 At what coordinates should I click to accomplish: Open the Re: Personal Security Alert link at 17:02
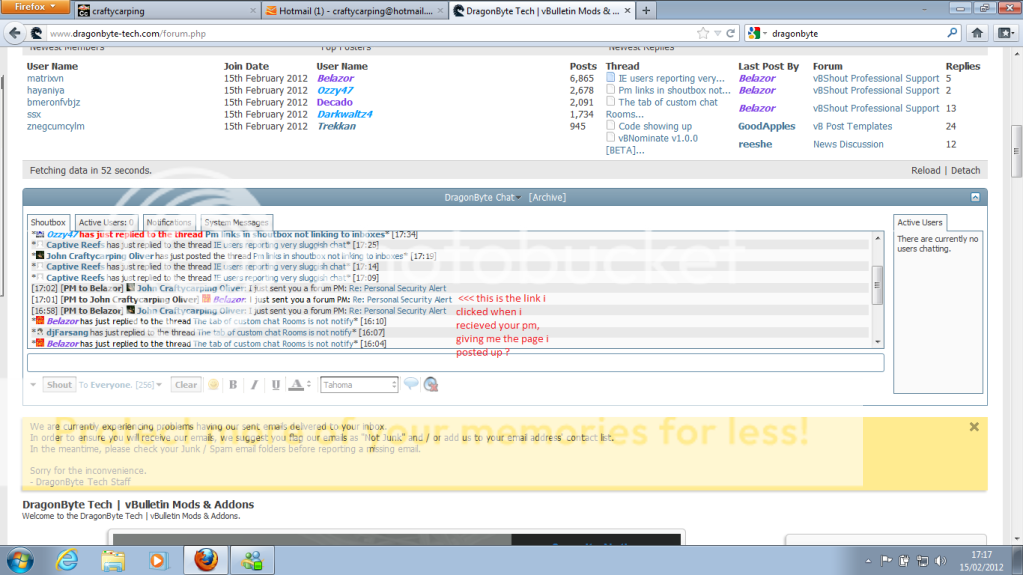pyautogui.click(x=399, y=288)
